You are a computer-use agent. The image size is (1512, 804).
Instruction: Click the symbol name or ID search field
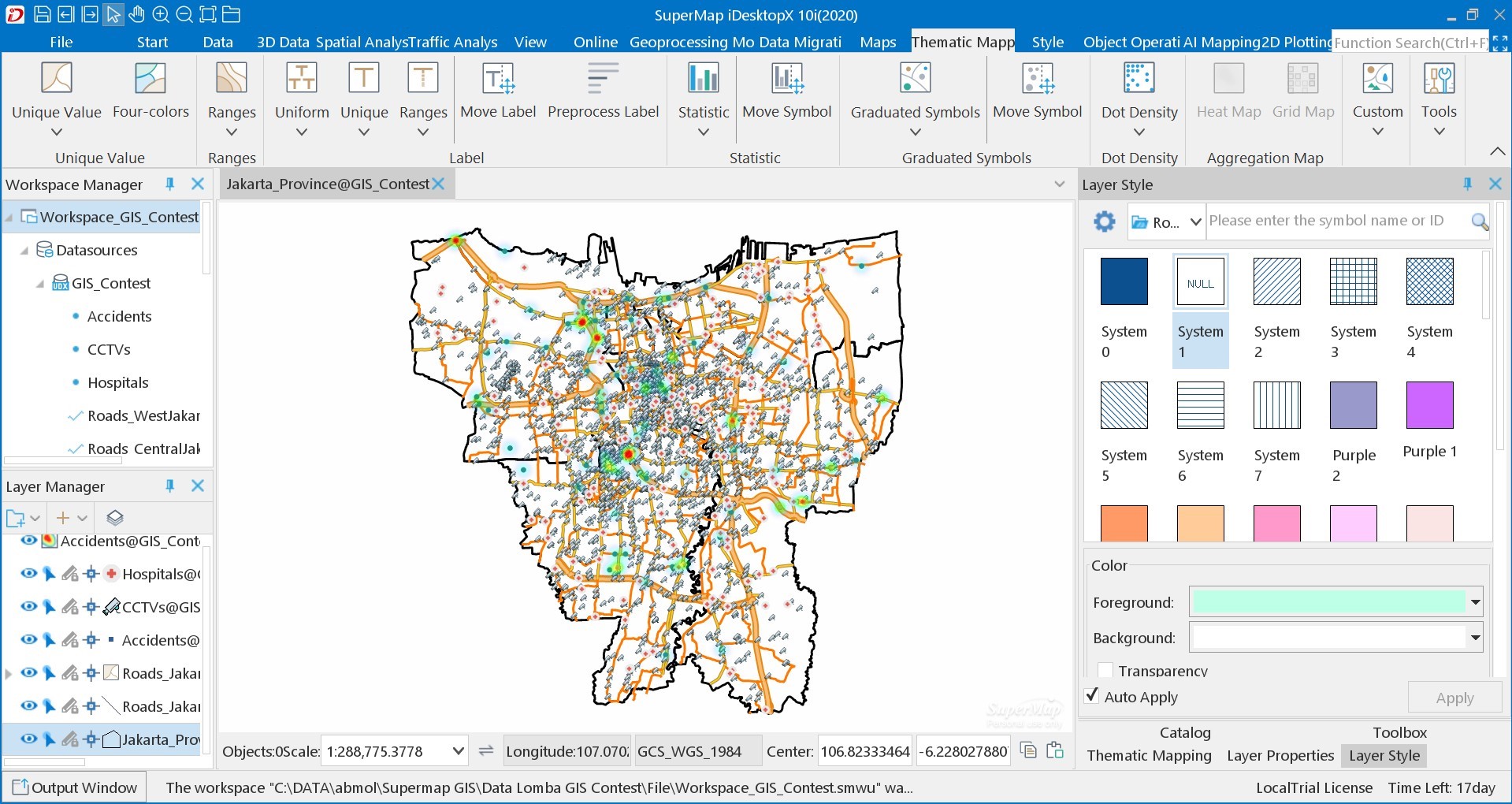click(x=1336, y=221)
